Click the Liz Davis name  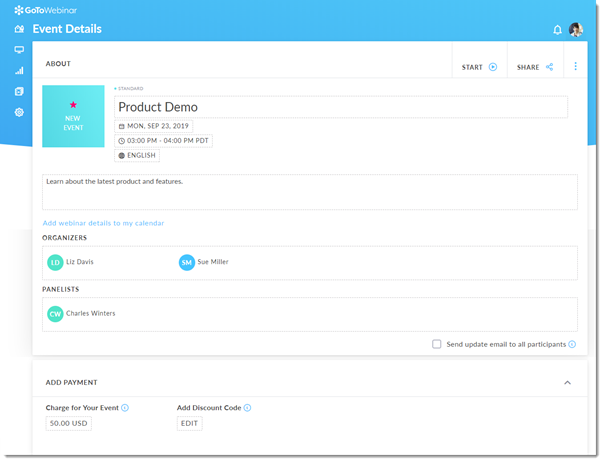pos(80,262)
